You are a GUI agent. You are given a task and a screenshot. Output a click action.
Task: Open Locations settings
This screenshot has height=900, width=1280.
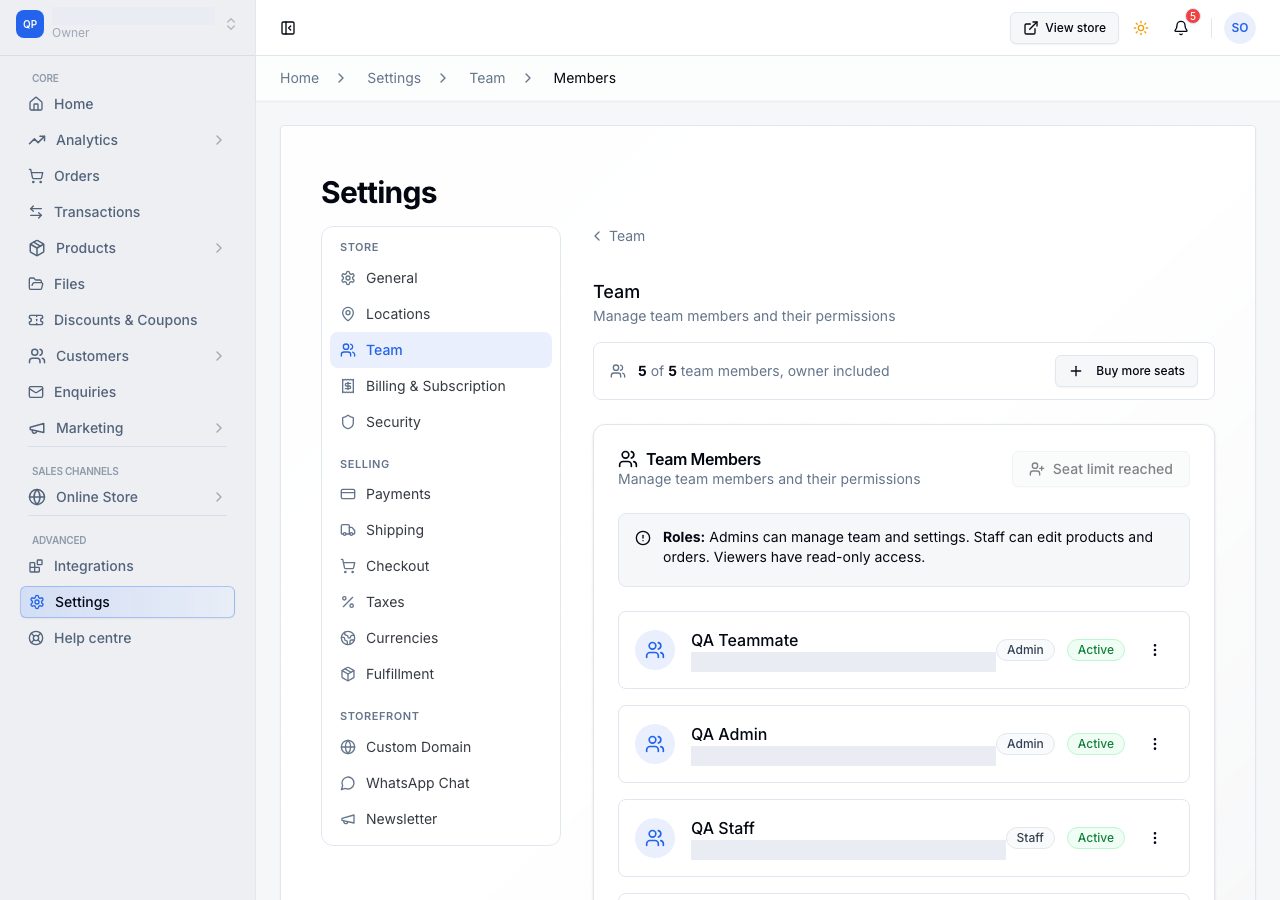pyautogui.click(x=441, y=314)
